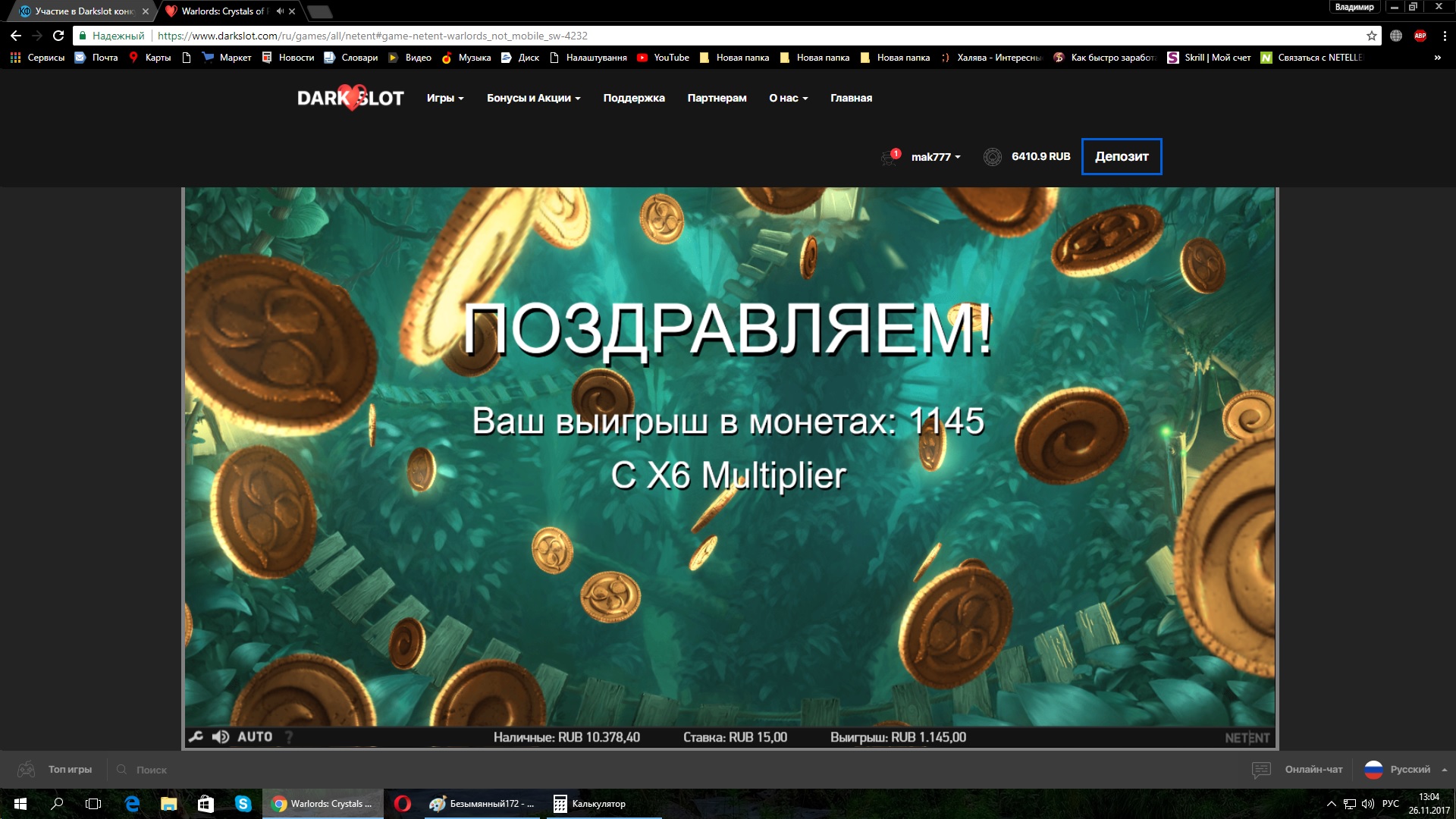Image resolution: width=1456 pixels, height=819 pixels.
Task: Open the Skrill | Мой счет bookmark
Action: click(1210, 58)
